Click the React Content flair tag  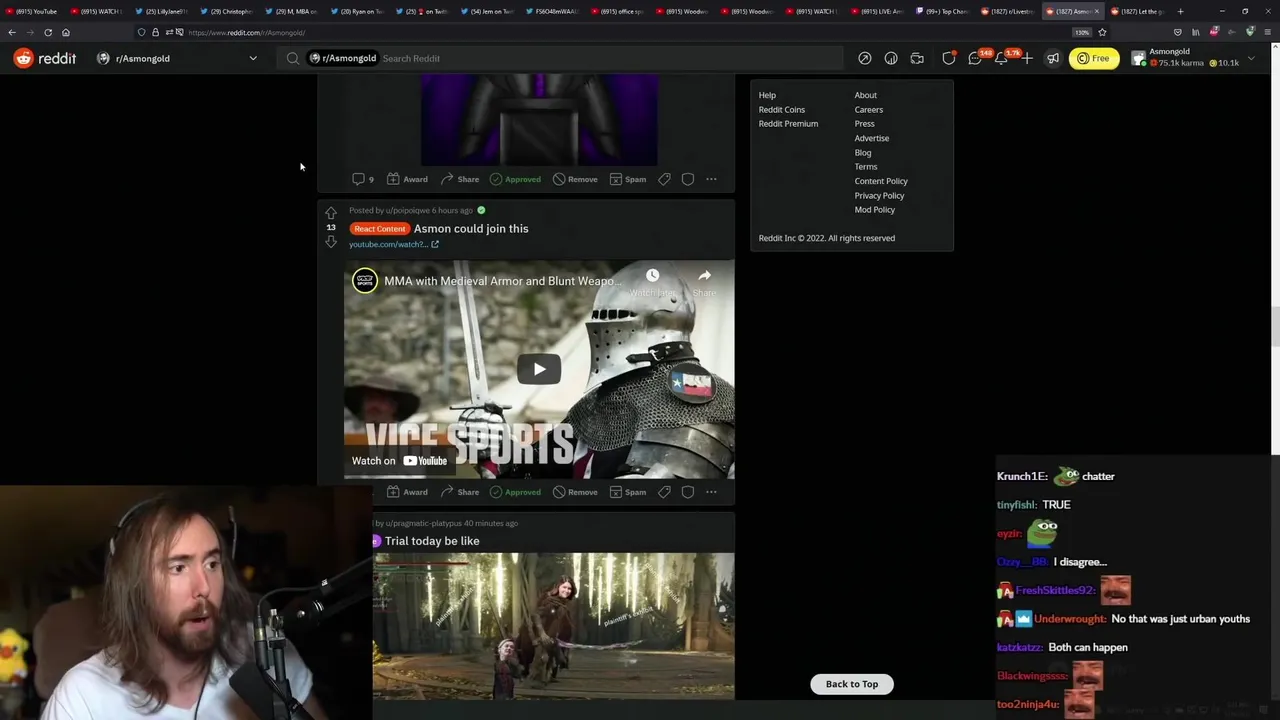(x=379, y=228)
